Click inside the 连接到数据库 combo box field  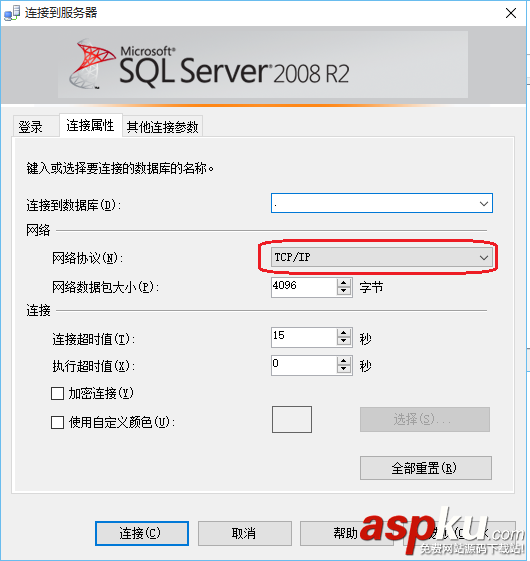(x=381, y=203)
